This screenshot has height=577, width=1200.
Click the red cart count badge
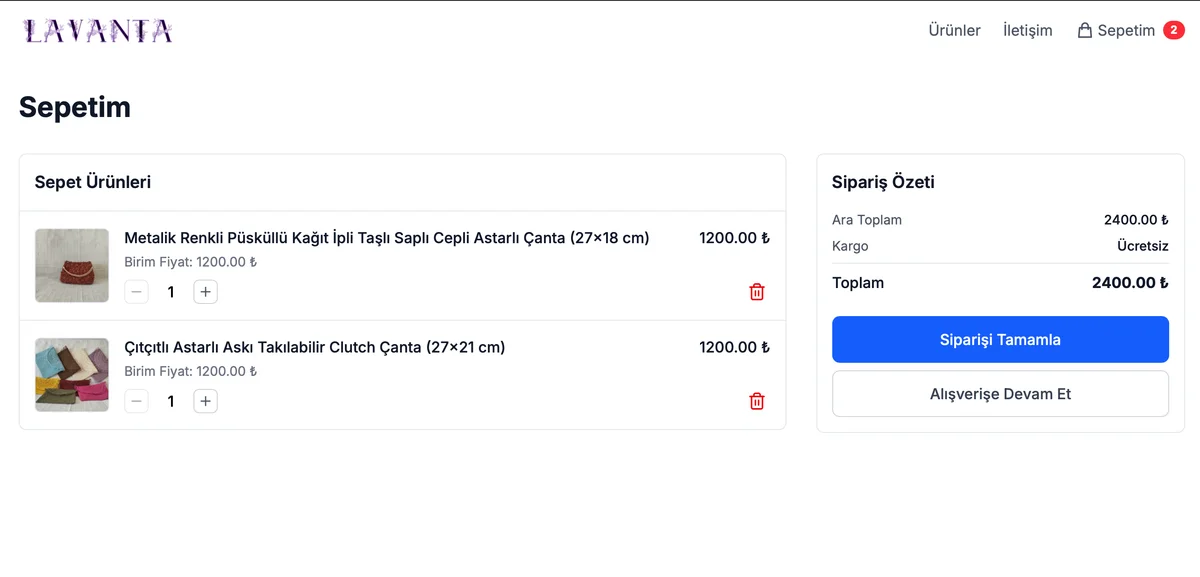(x=1173, y=30)
